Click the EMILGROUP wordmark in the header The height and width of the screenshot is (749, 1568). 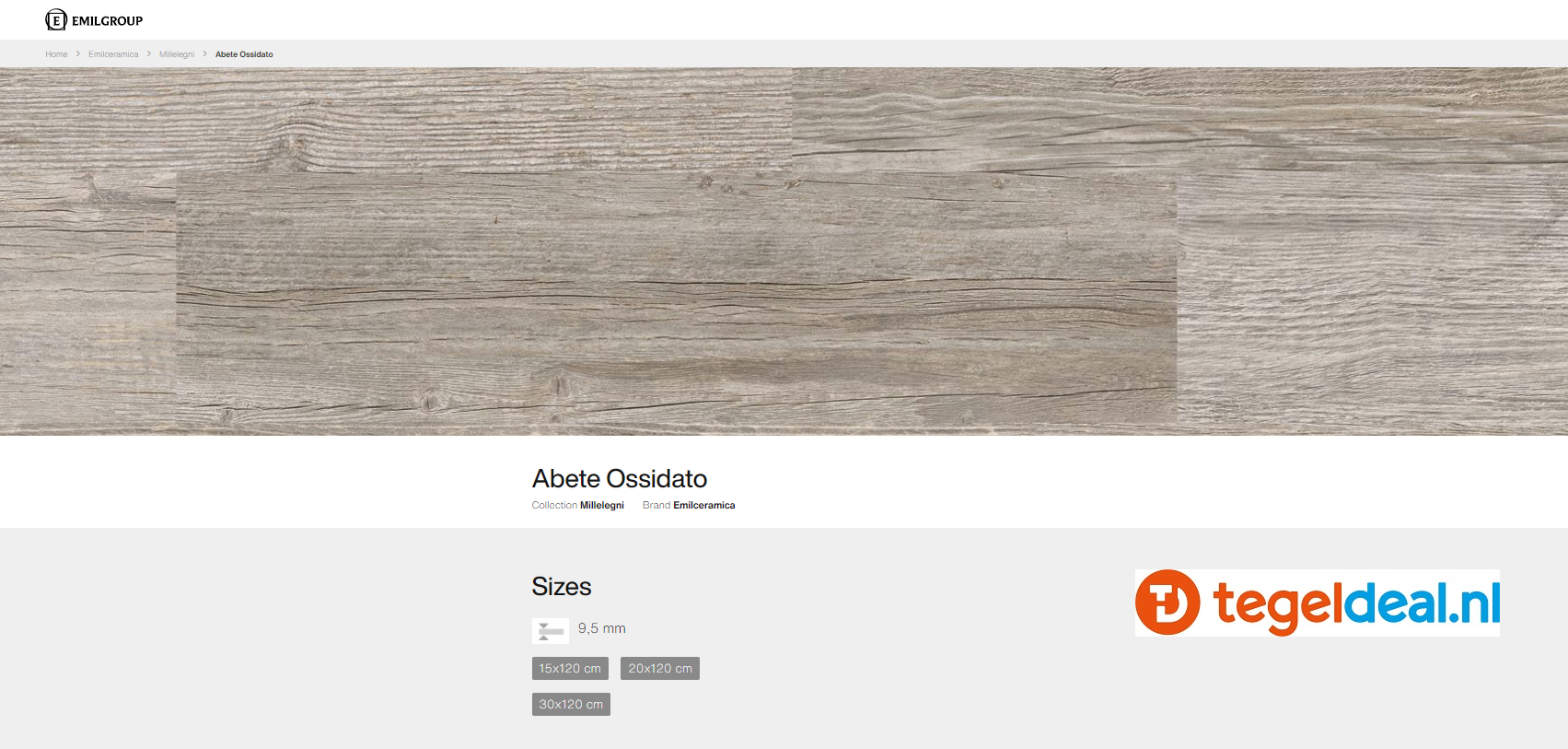pyautogui.click(x=107, y=21)
